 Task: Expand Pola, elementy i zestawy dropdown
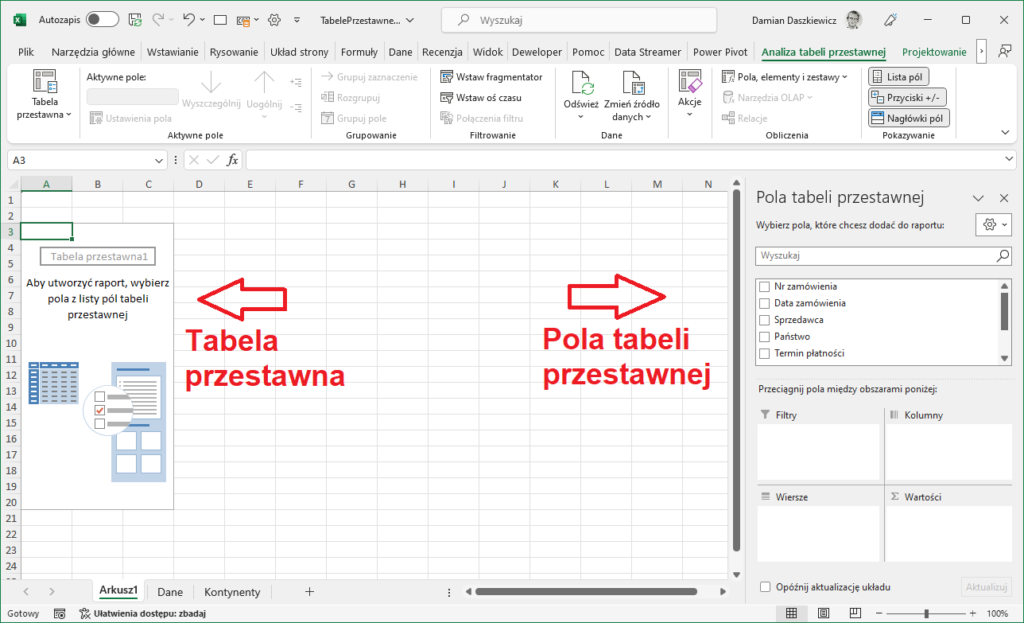tap(784, 77)
